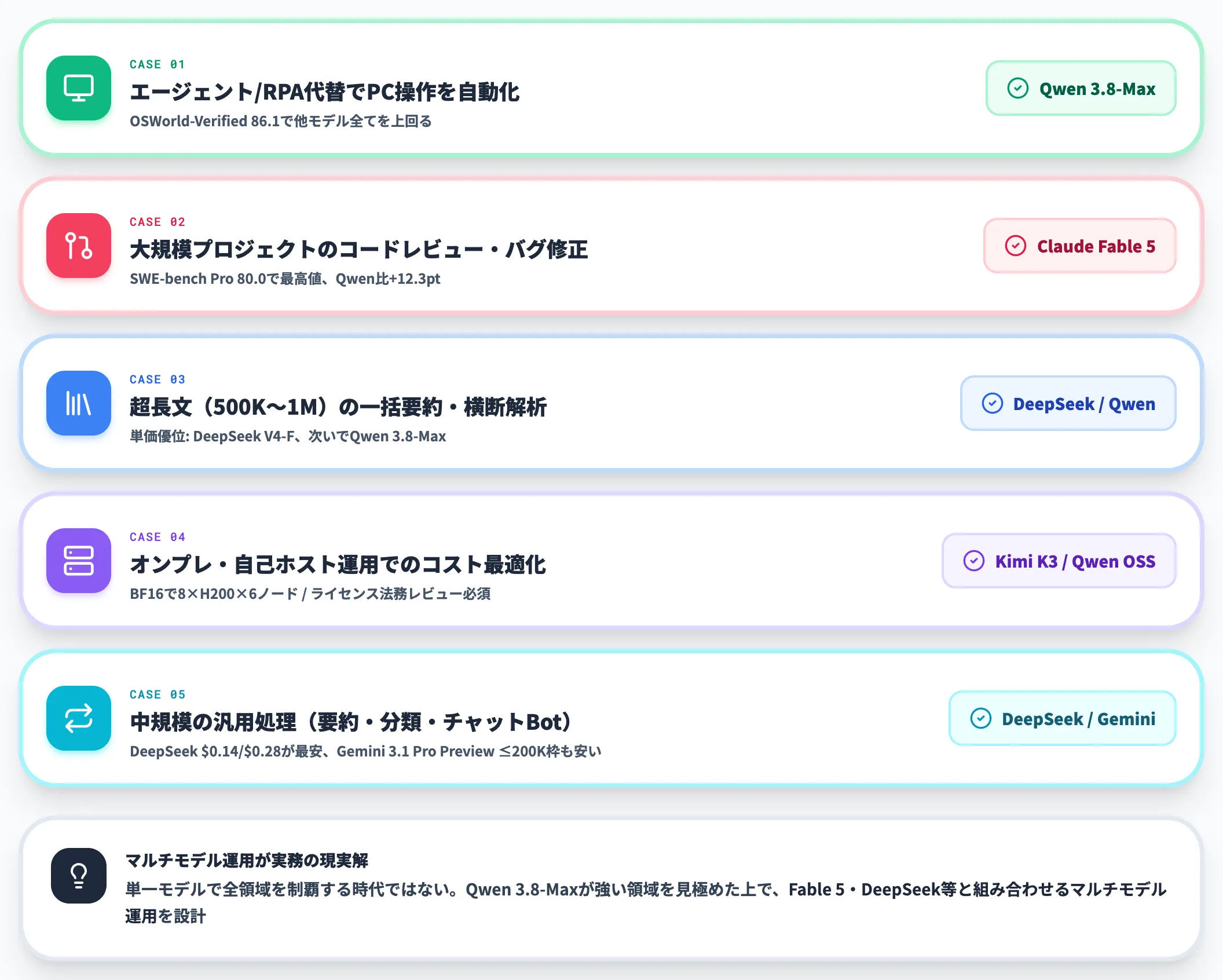Click the green monitor icon for CASE 01
This screenshot has height=980, width=1223.
79,88
